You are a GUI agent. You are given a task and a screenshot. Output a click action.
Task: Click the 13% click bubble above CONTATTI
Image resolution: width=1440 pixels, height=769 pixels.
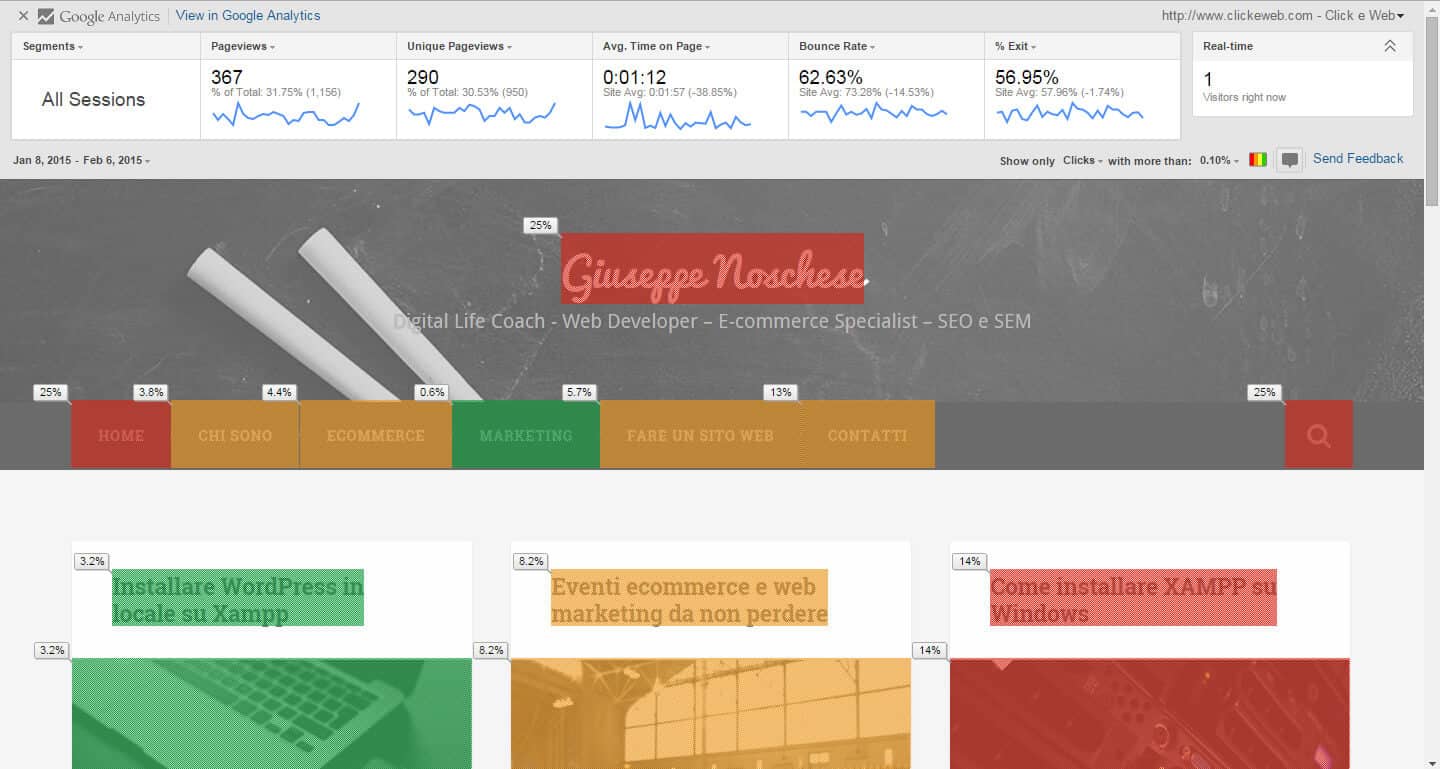coord(780,392)
